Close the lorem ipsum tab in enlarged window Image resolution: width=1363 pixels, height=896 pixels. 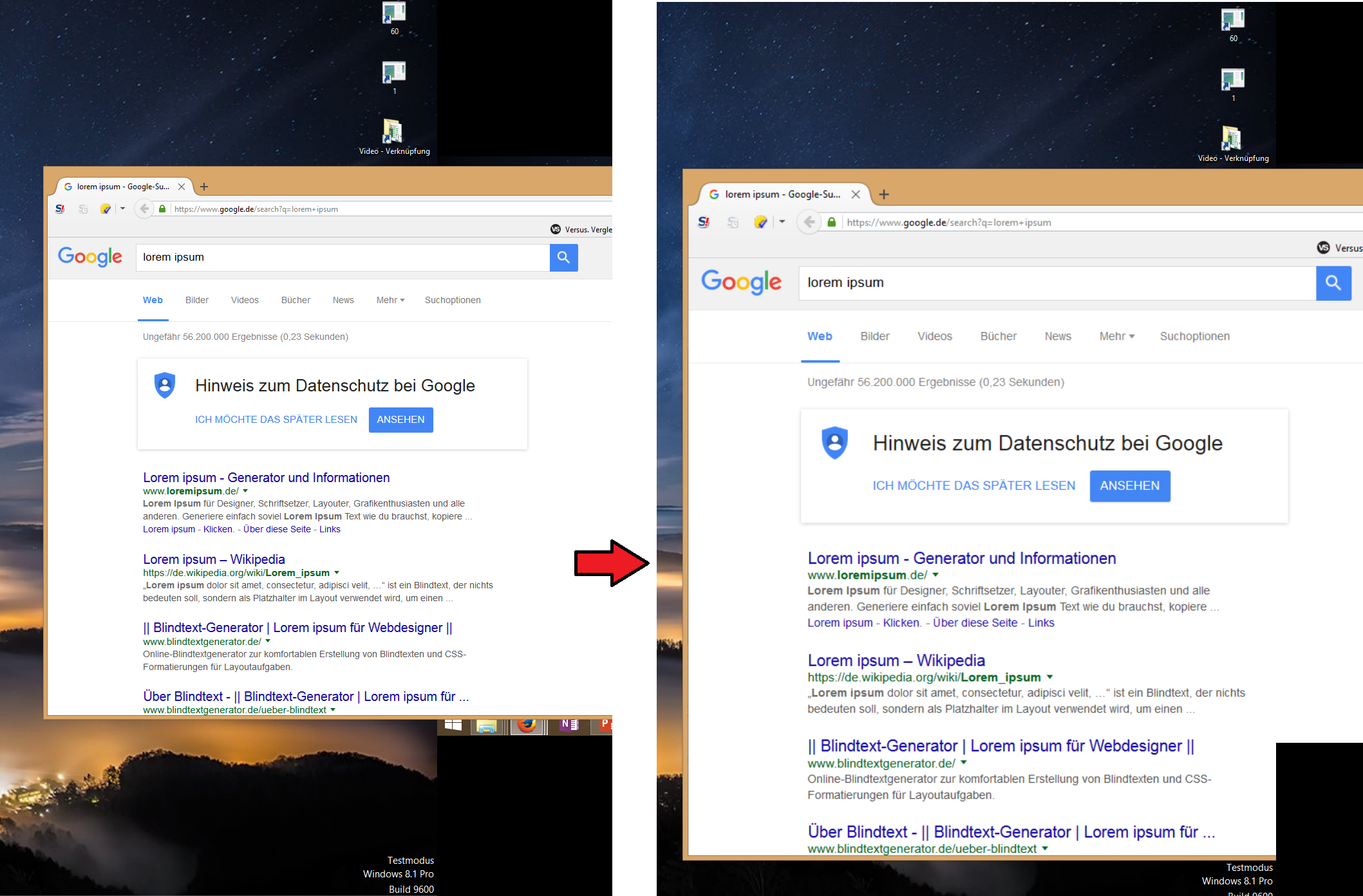tap(856, 194)
